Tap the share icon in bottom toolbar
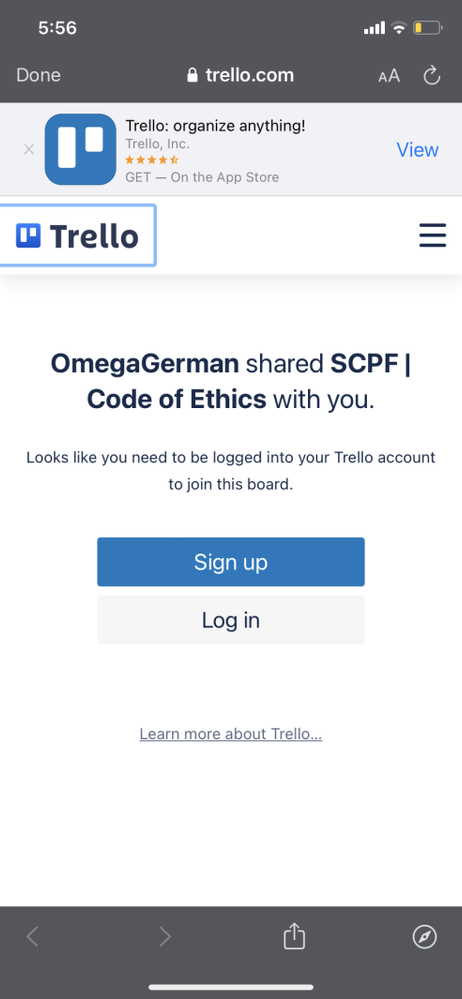Image resolution: width=462 pixels, height=999 pixels. click(294, 937)
